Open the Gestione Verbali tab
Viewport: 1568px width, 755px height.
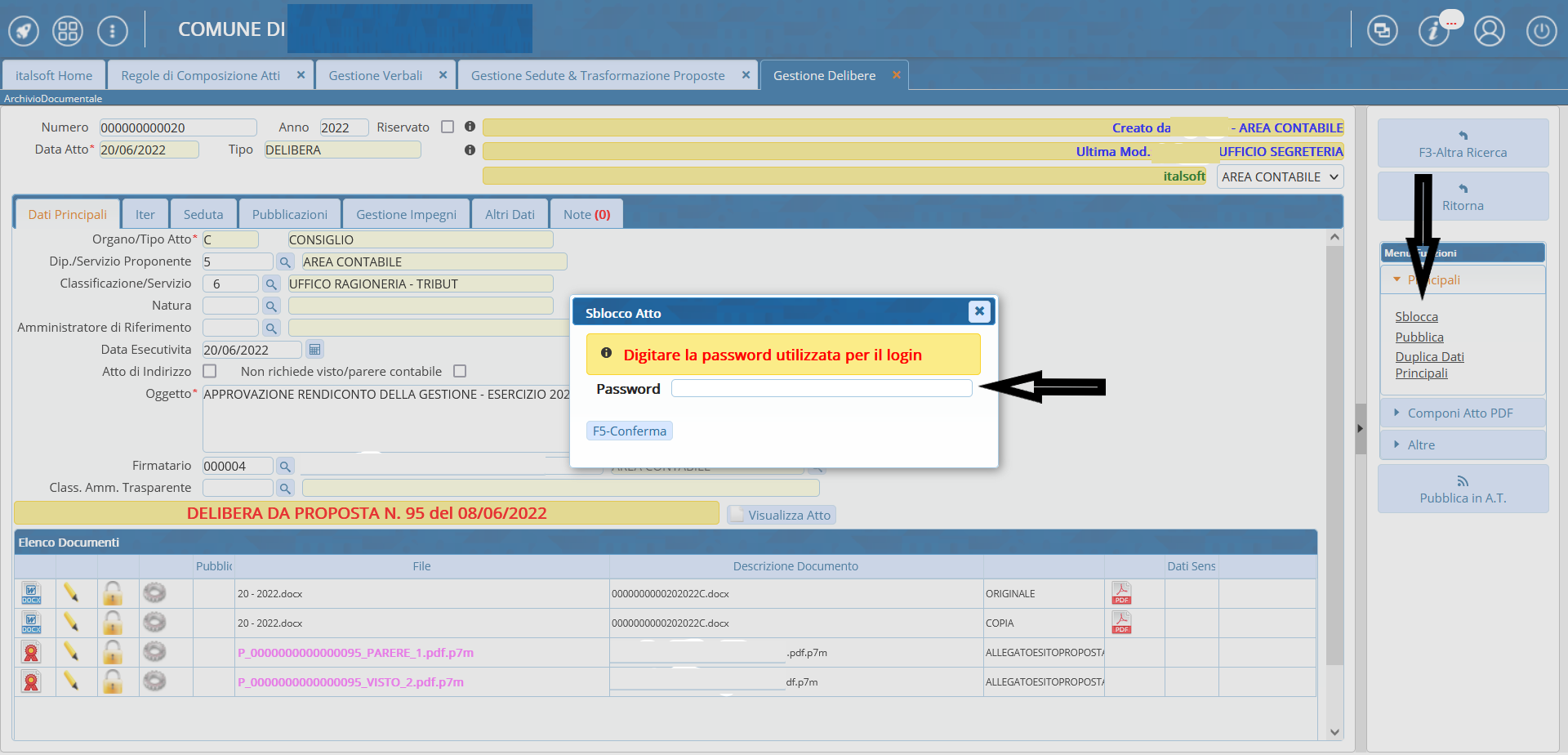[375, 75]
